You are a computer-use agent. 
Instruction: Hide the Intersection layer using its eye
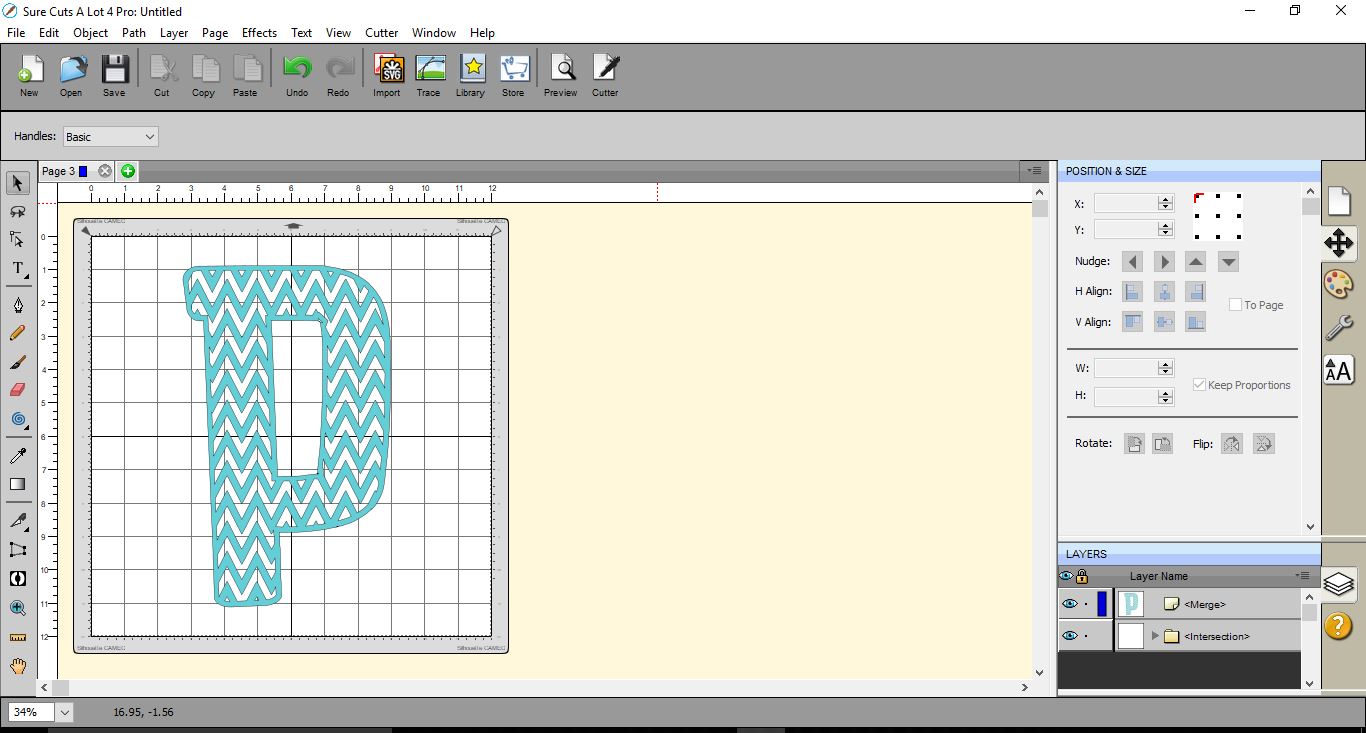(1070, 636)
